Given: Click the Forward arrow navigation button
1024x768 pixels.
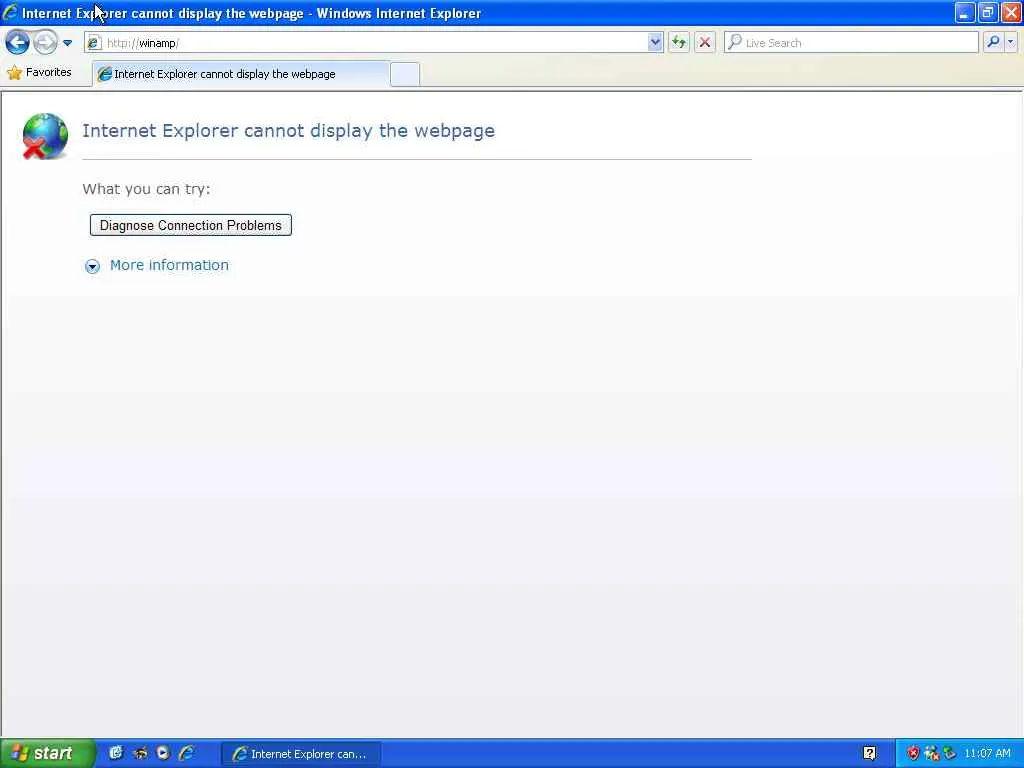Looking at the screenshot, I should pos(45,43).
